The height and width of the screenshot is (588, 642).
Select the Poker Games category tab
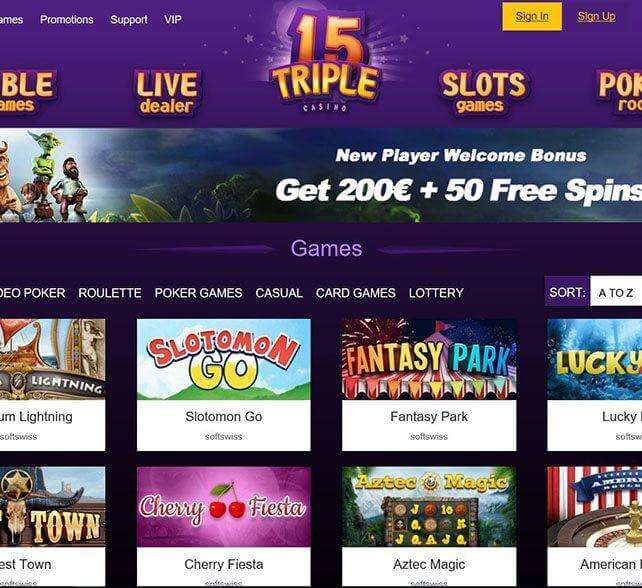point(198,293)
